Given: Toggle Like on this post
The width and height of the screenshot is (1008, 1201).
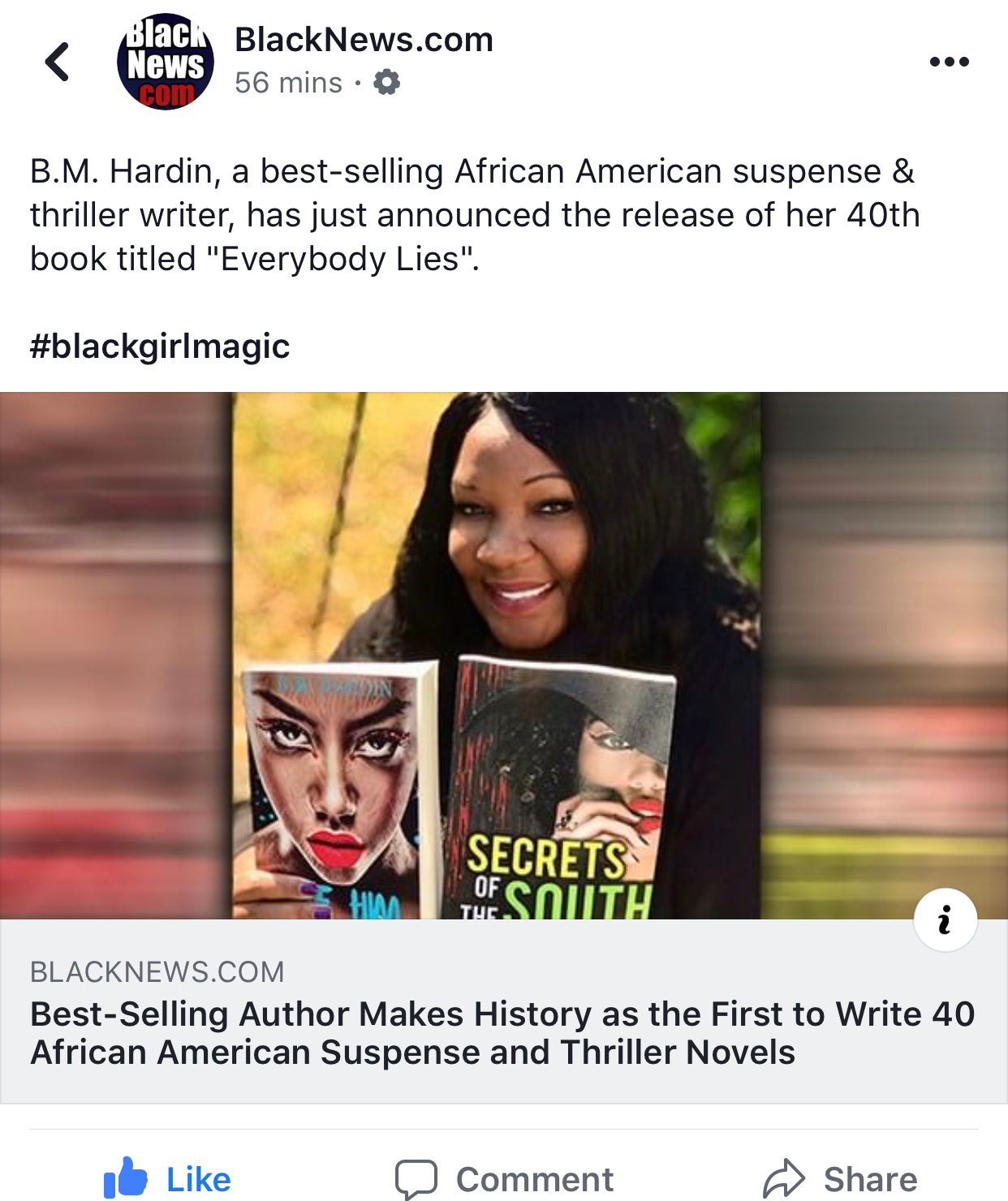Looking at the screenshot, I should [x=167, y=1178].
